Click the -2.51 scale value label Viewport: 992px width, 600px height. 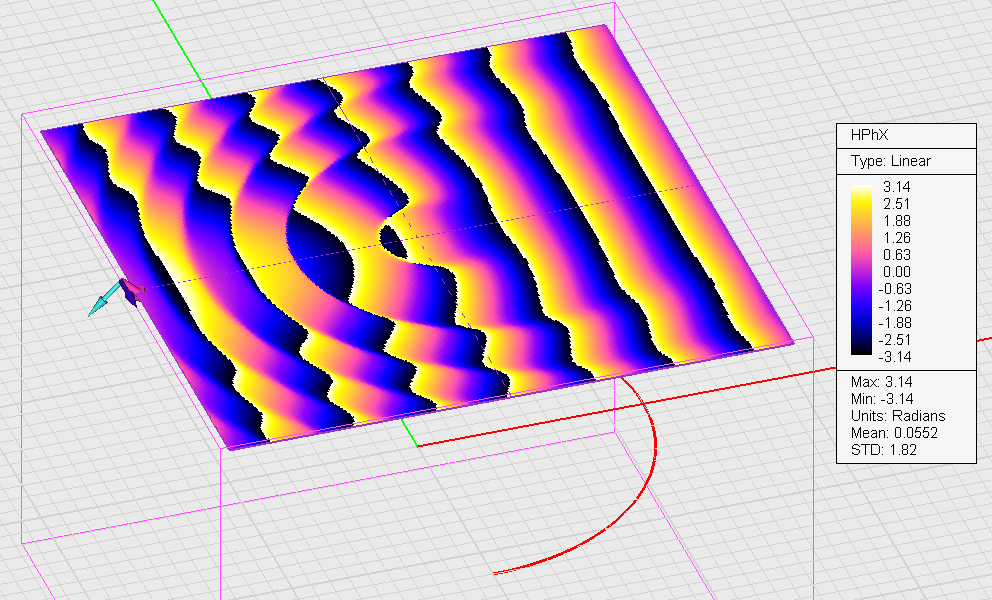895,339
